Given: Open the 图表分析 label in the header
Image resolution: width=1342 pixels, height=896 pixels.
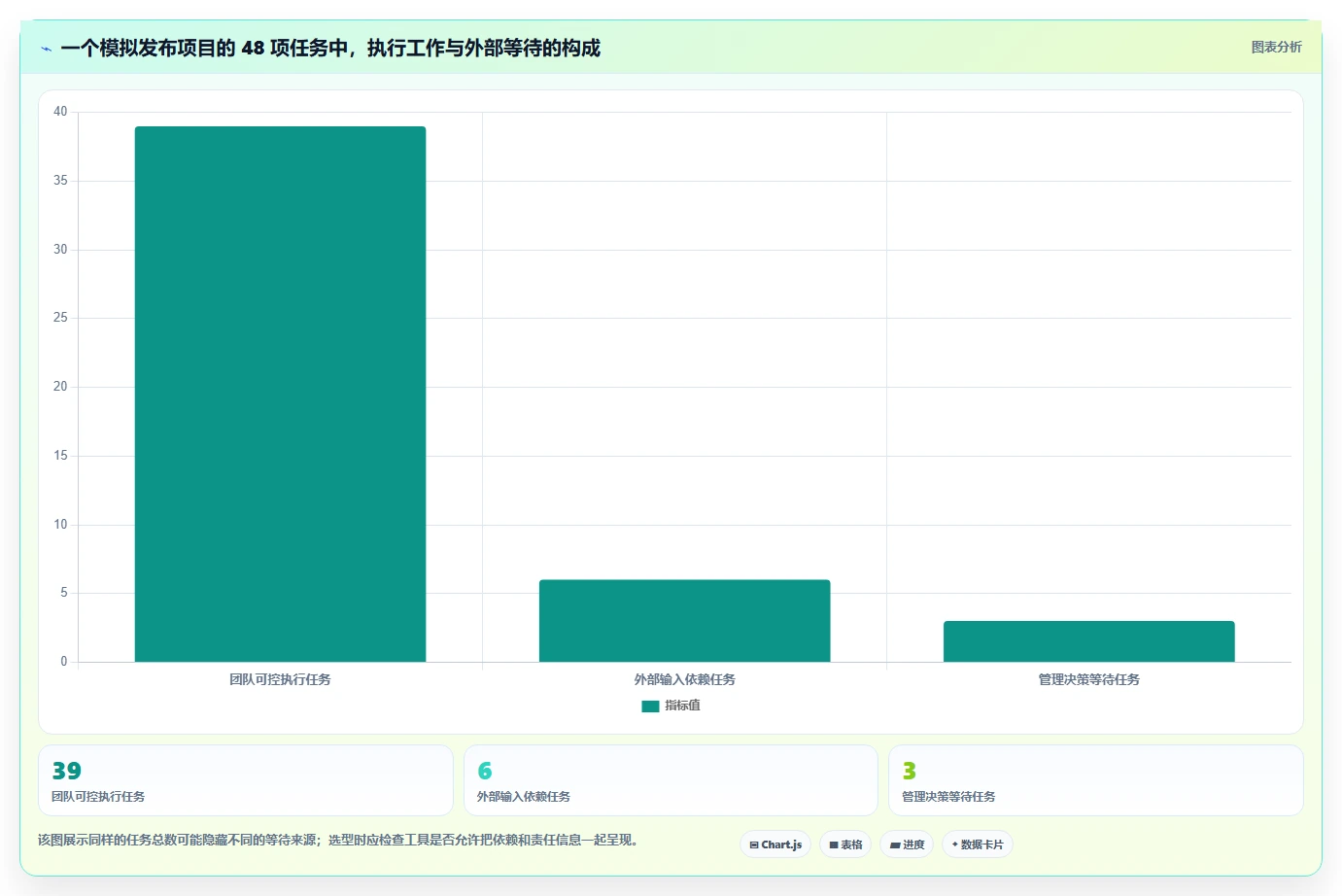Looking at the screenshot, I should click(x=1276, y=47).
